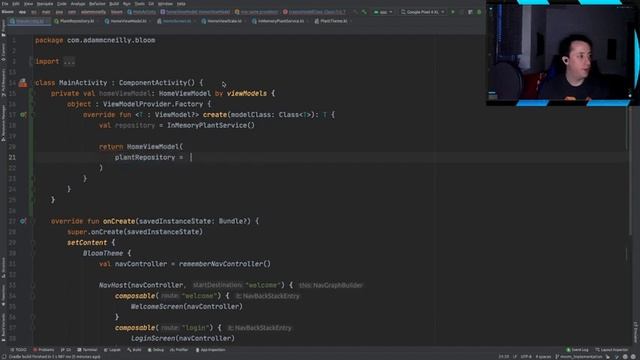Viewport: 640px width, 360px height.
Task: Open the Layout Inspector
Action: [x=611, y=350]
